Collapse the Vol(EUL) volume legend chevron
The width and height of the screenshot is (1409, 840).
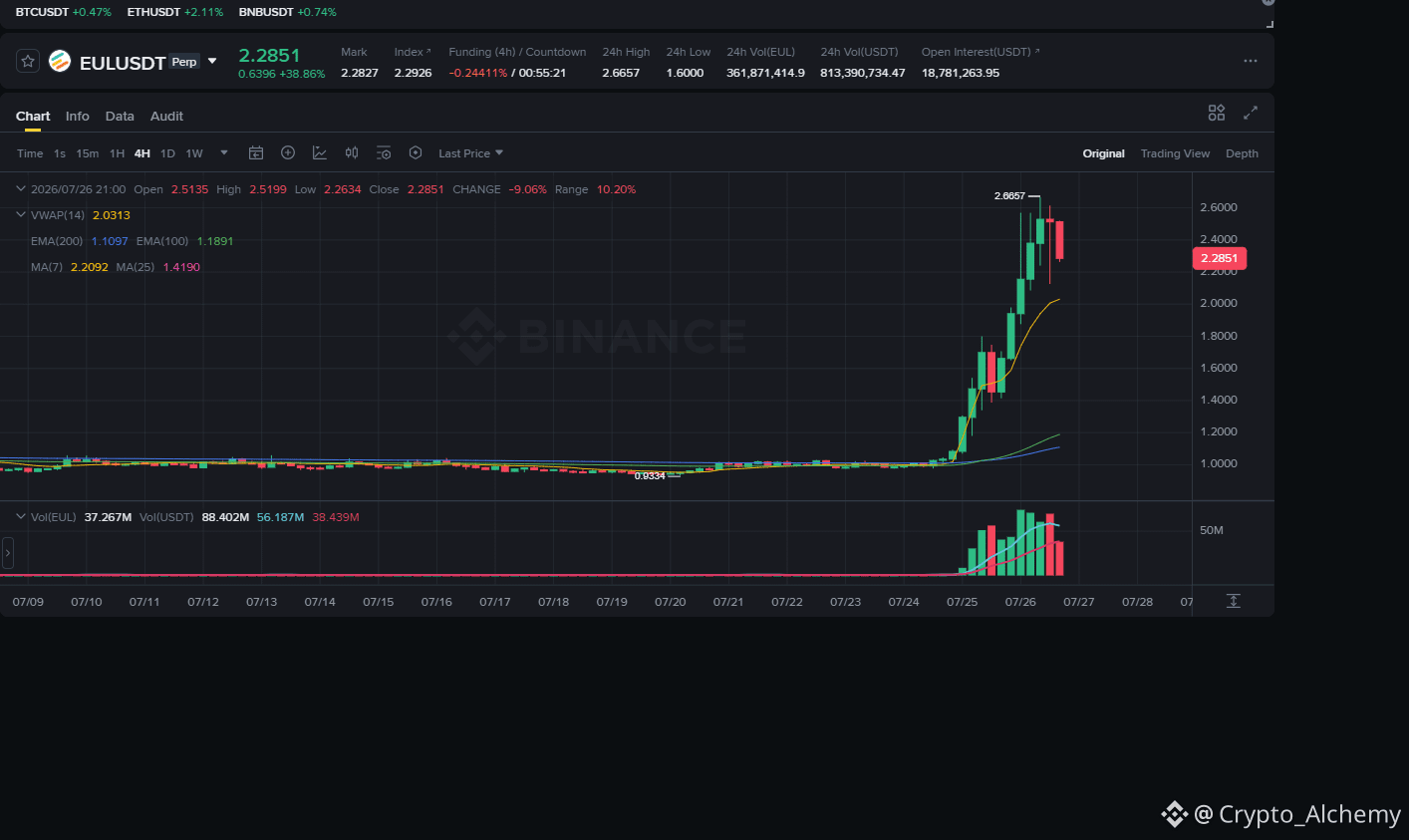coord(20,516)
